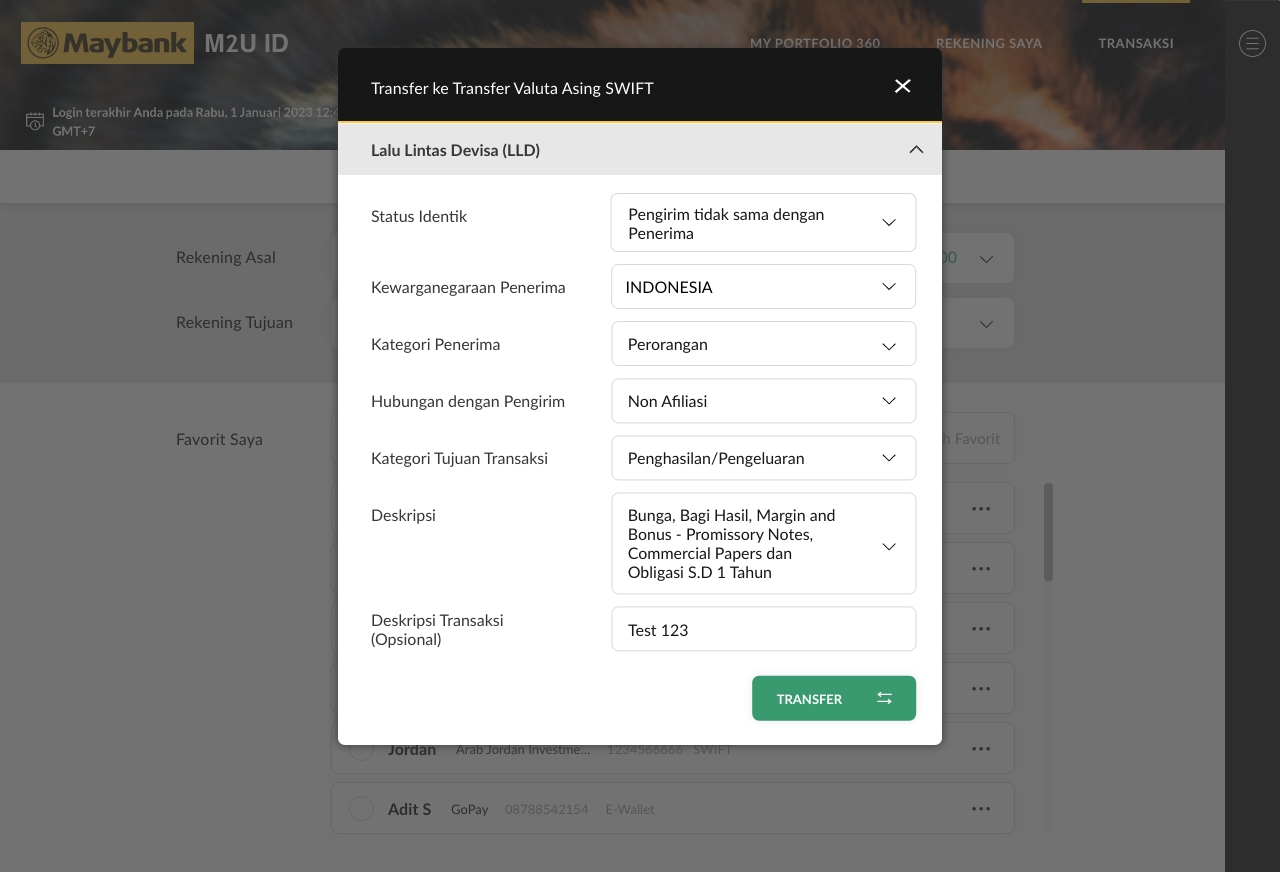The image size is (1280, 872).
Task: Open the hamburger menu icon
Action: [1252, 43]
